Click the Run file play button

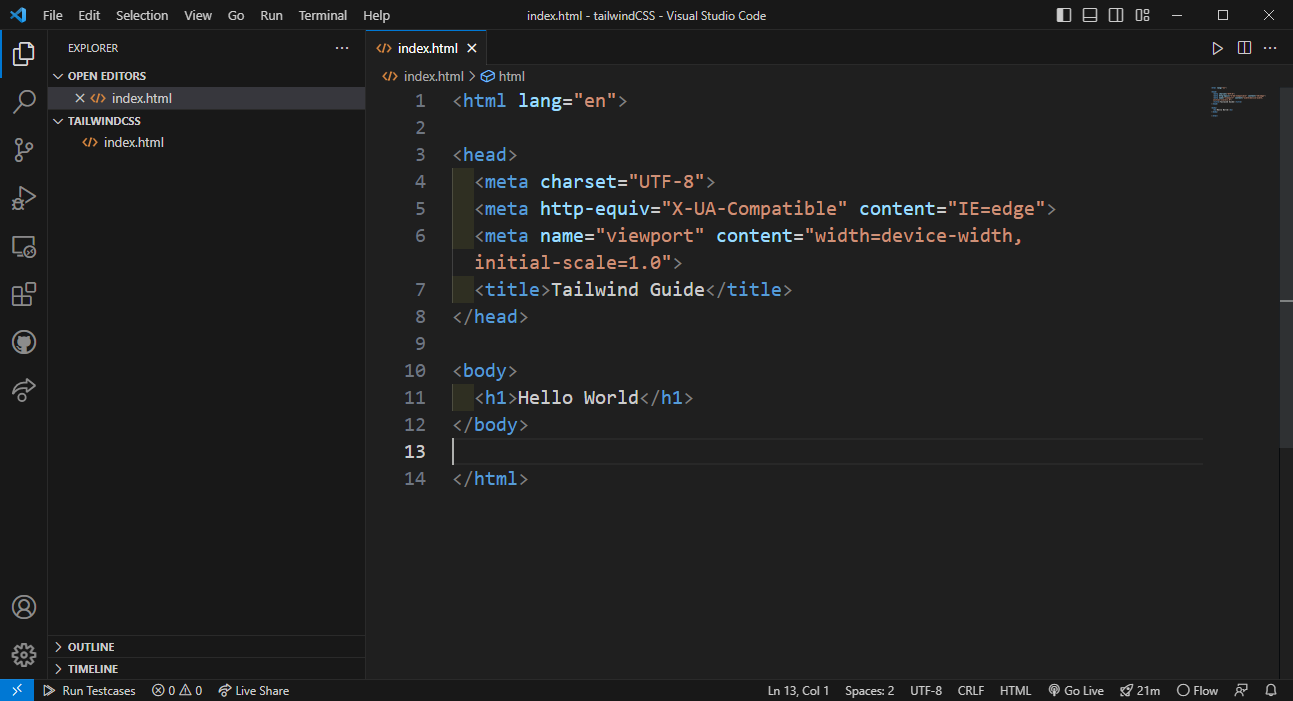coord(1217,48)
